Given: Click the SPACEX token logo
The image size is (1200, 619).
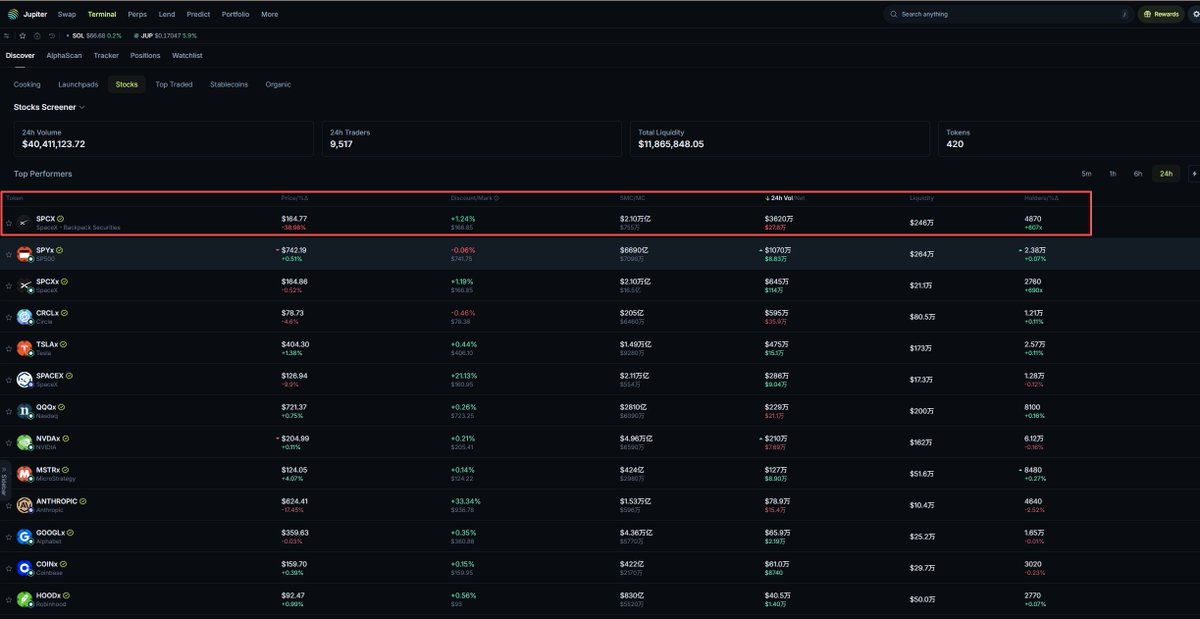Looking at the screenshot, I should (x=24, y=379).
